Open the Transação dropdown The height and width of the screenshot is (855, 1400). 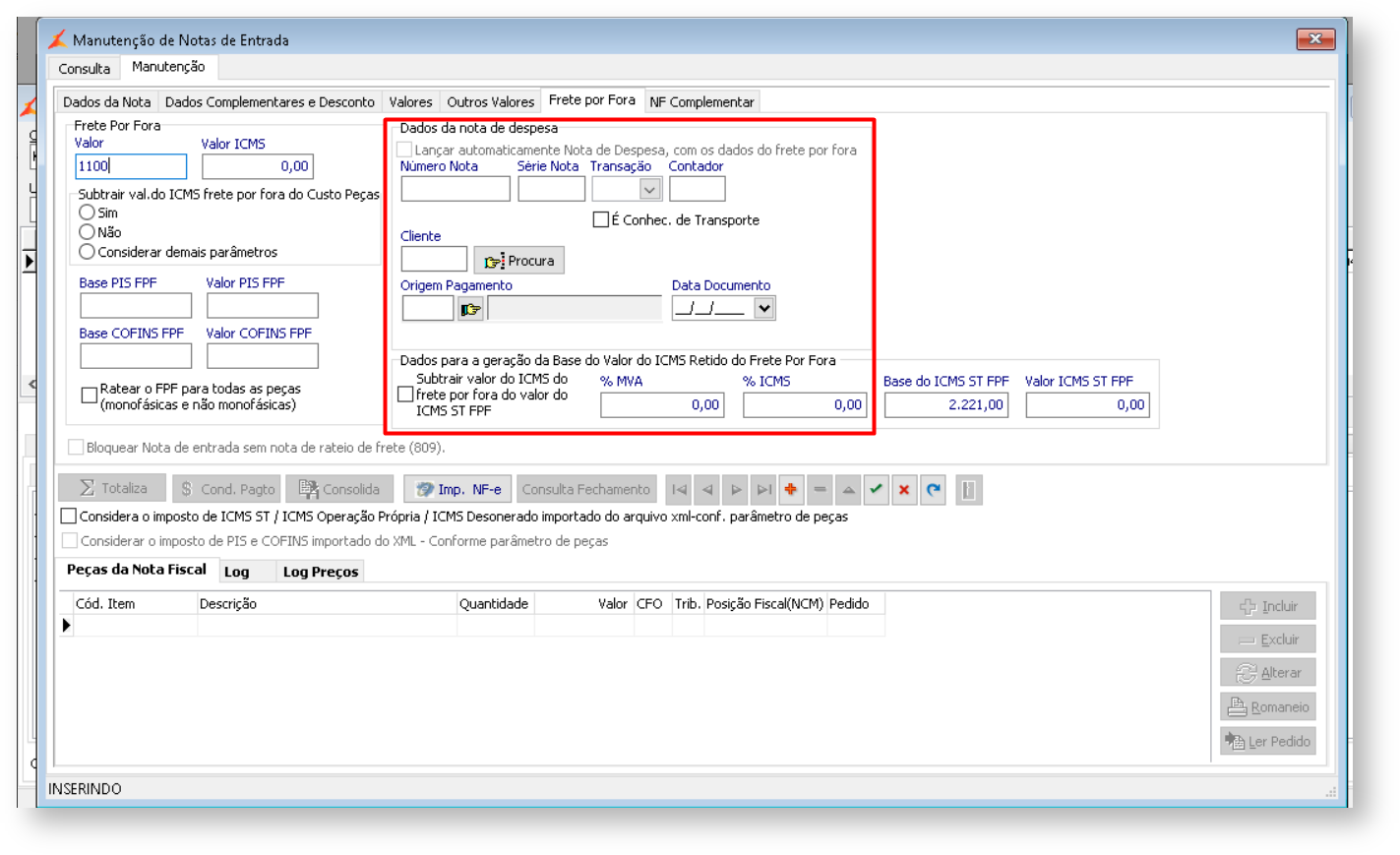coord(649,189)
